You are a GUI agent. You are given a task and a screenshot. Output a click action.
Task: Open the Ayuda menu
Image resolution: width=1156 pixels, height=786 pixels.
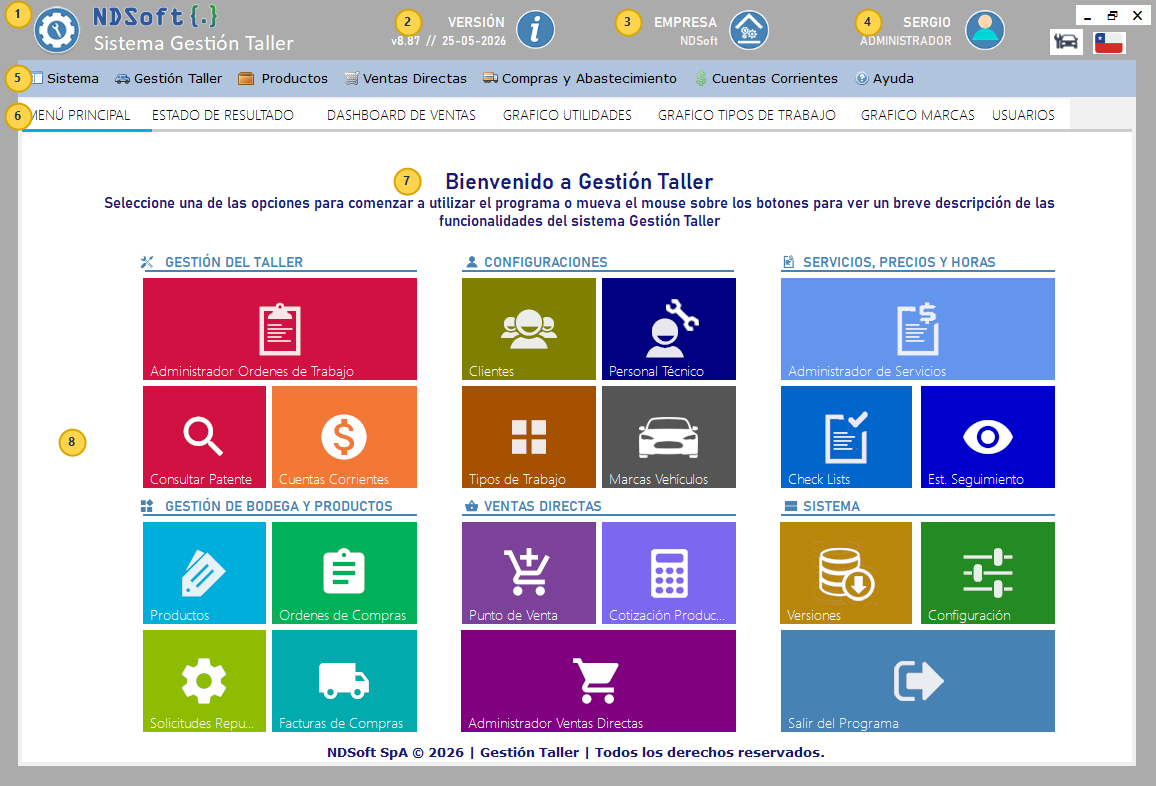[x=885, y=78]
